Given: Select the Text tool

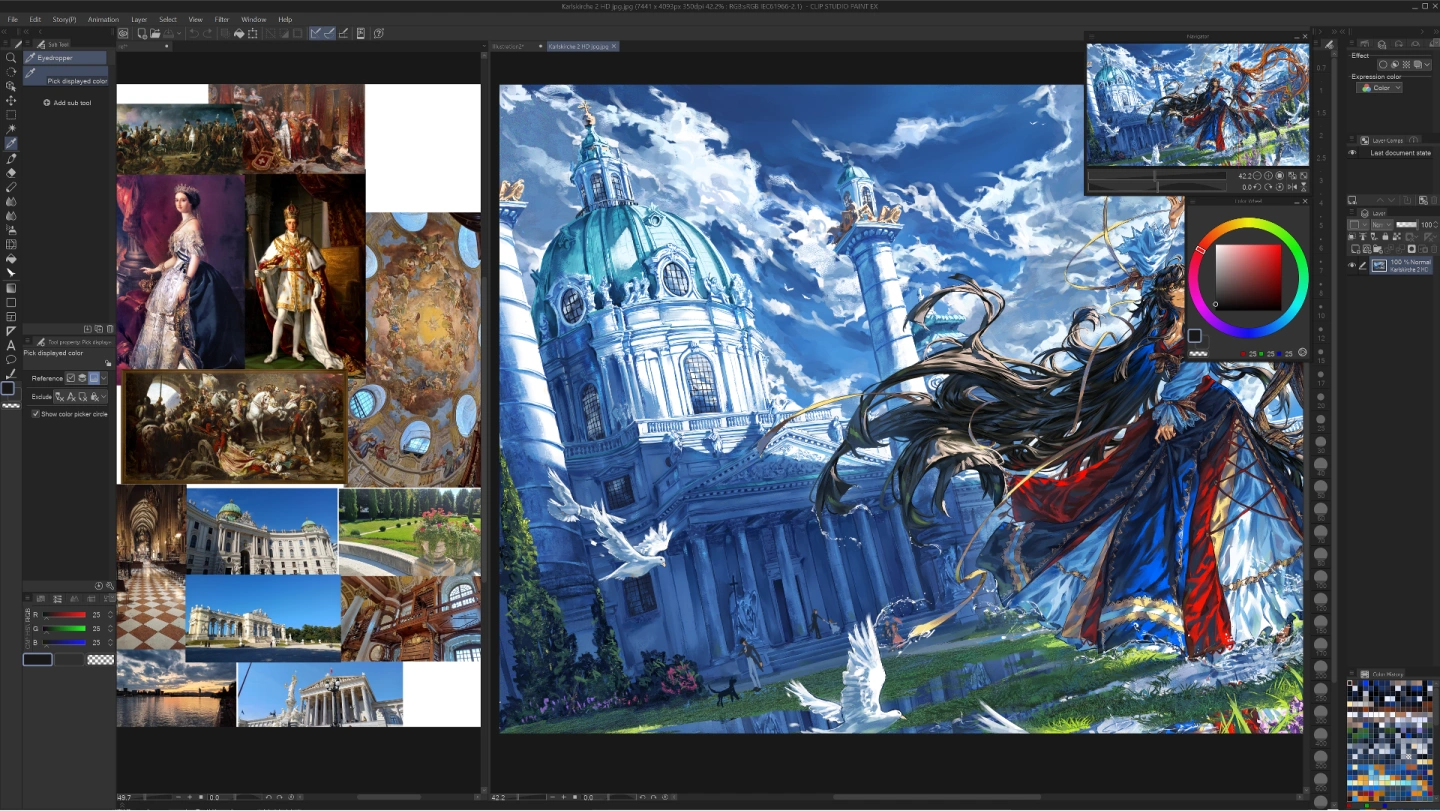Looking at the screenshot, I should pyautogui.click(x=11, y=346).
